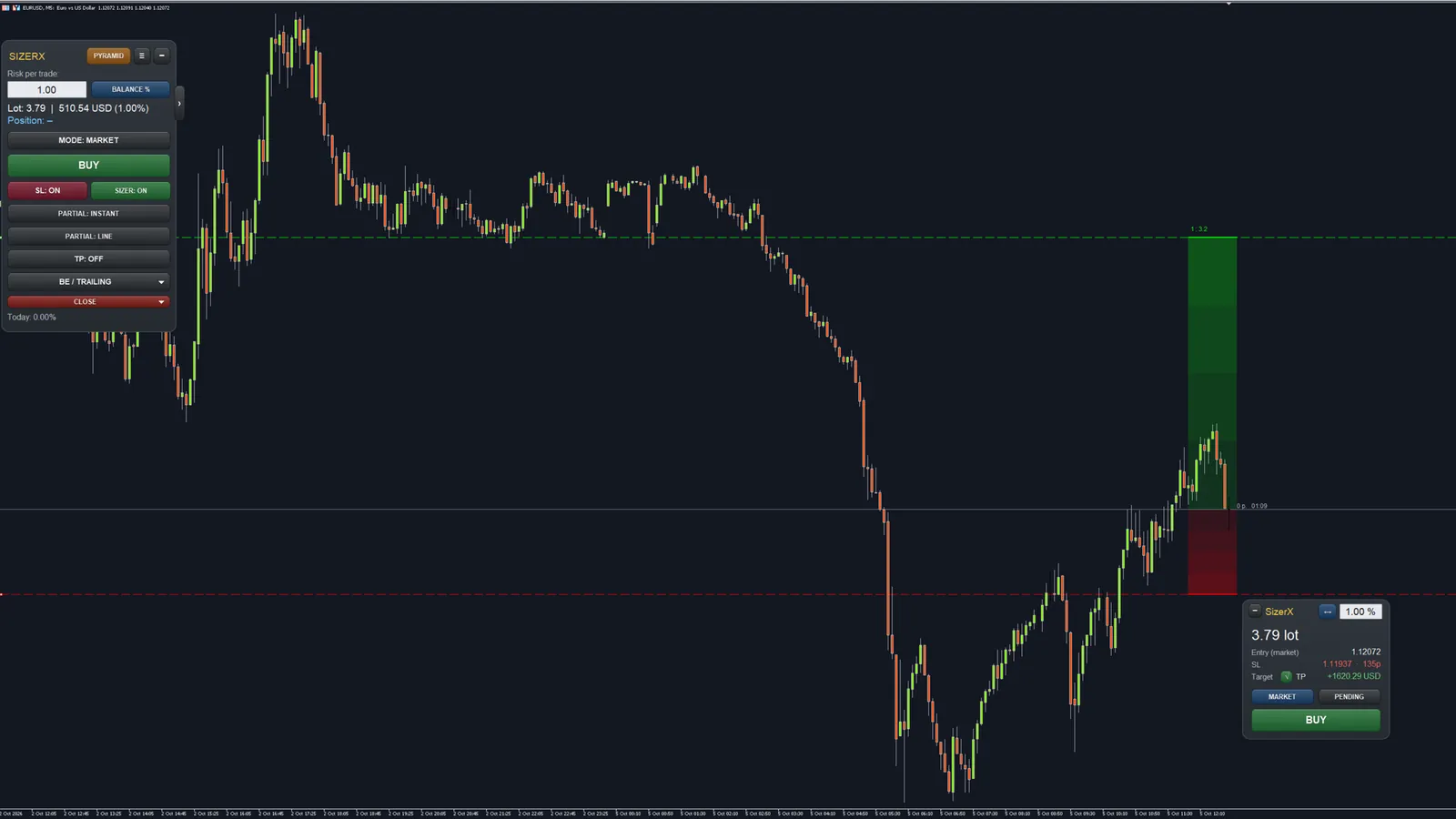This screenshot has width=1456, height=819.
Task: Click the entry price 1.12072
Action: pyautogui.click(x=1366, y=652)
